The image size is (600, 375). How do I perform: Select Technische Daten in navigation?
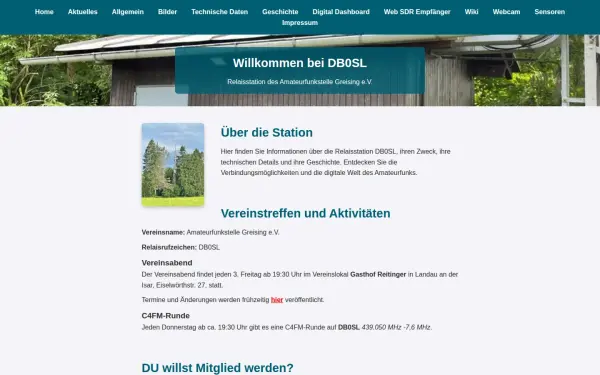220,12
